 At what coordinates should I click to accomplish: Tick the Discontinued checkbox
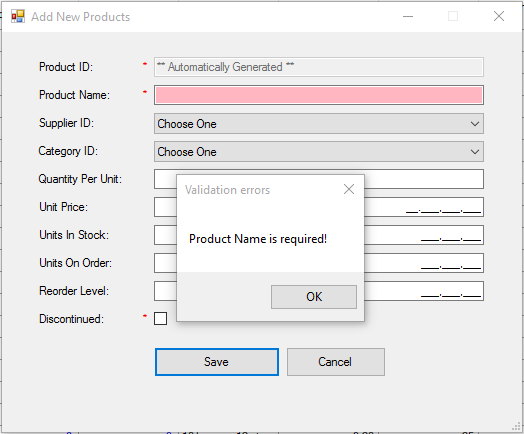(160, 318)
